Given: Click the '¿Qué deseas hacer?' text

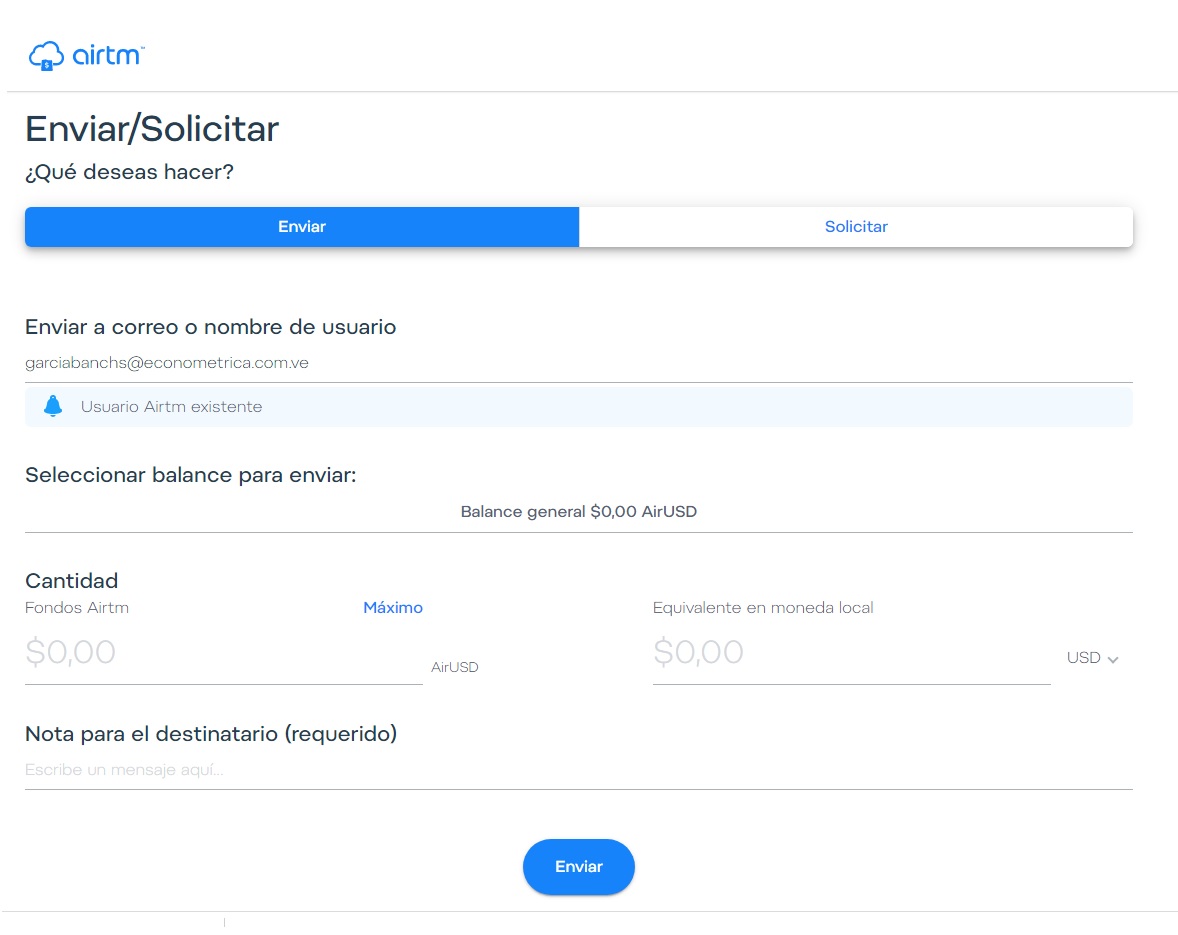Looking at the screenshot, I should 129,172.
